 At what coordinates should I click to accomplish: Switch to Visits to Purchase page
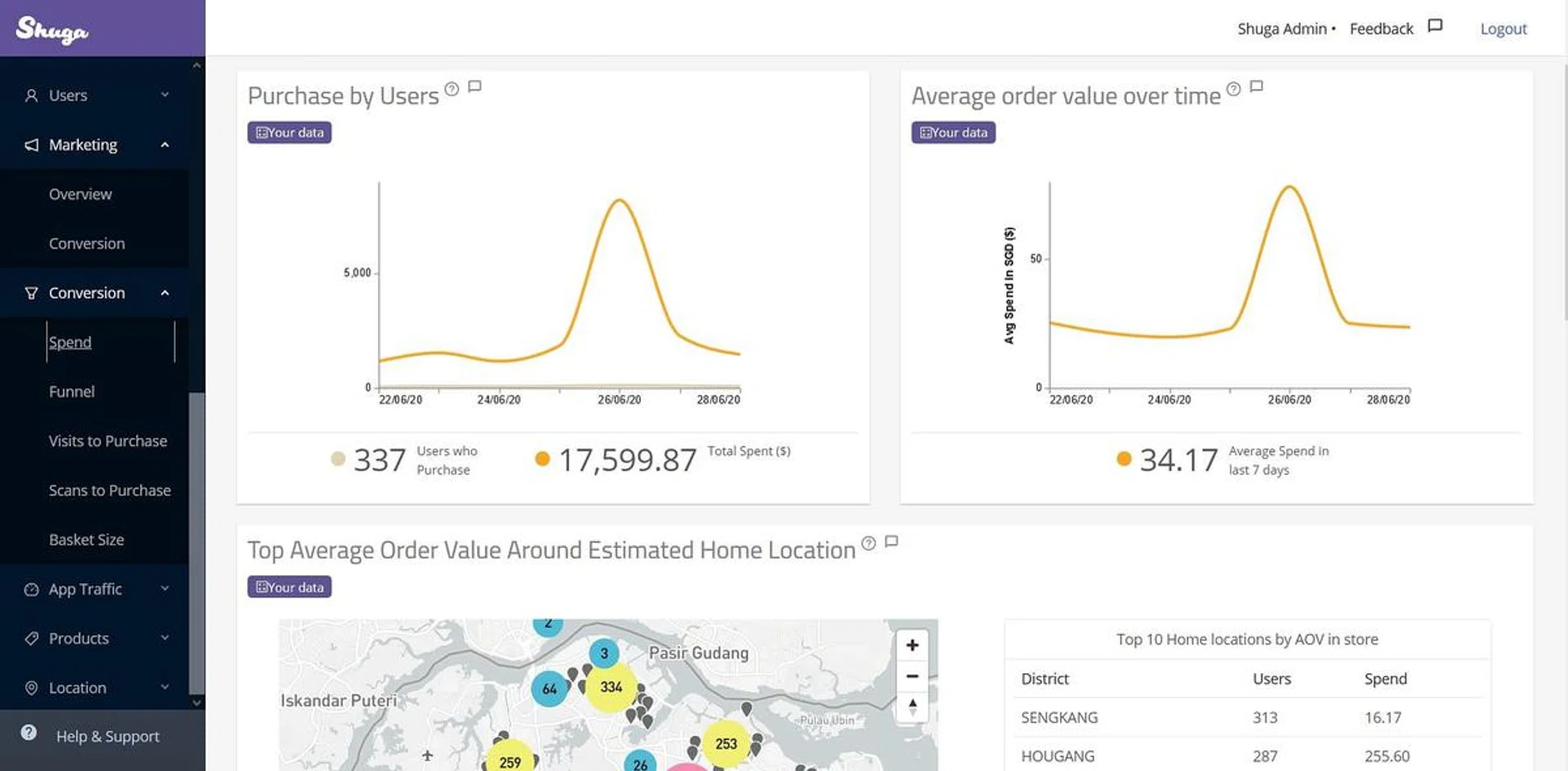pyautogui.click(x=107, y=440)
